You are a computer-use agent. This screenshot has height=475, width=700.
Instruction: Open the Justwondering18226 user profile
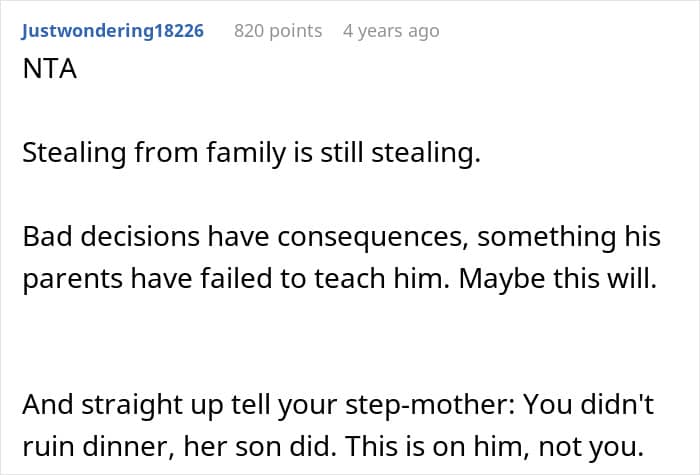[x=112, y=31]
